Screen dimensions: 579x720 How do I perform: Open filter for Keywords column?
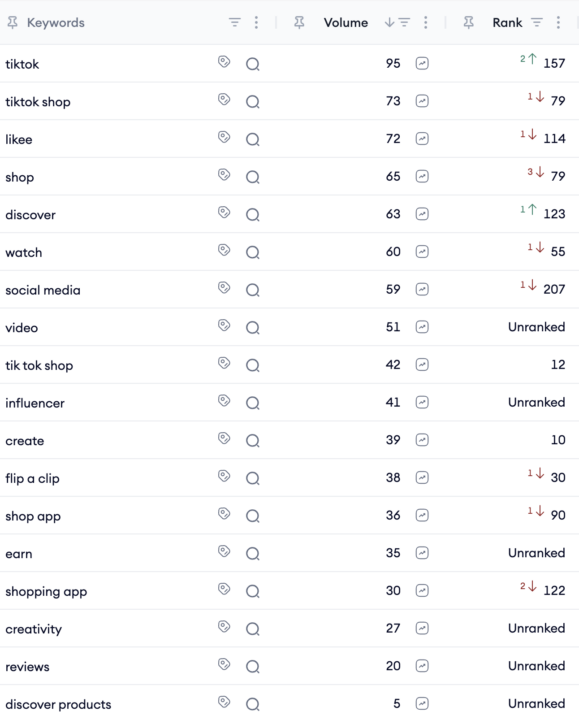click(235, 22)
